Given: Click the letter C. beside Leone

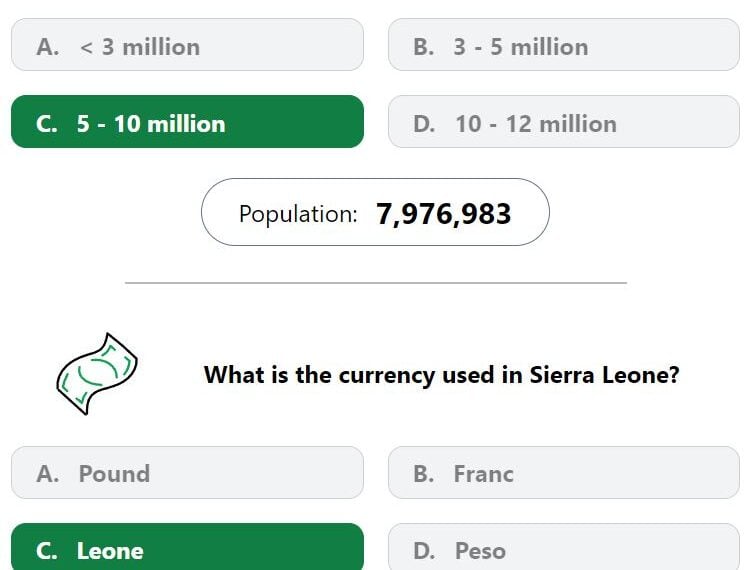Looking at the screenshot, I should click(46, 551).
